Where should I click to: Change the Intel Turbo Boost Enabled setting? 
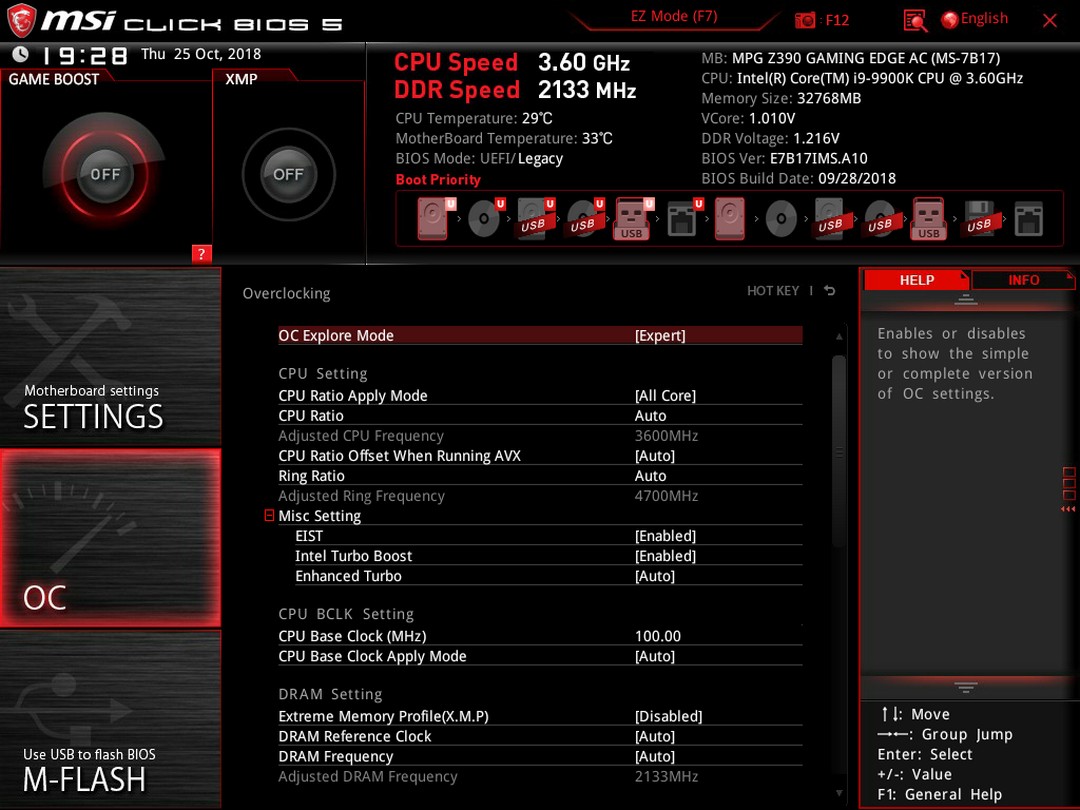[x=548, y=555]
